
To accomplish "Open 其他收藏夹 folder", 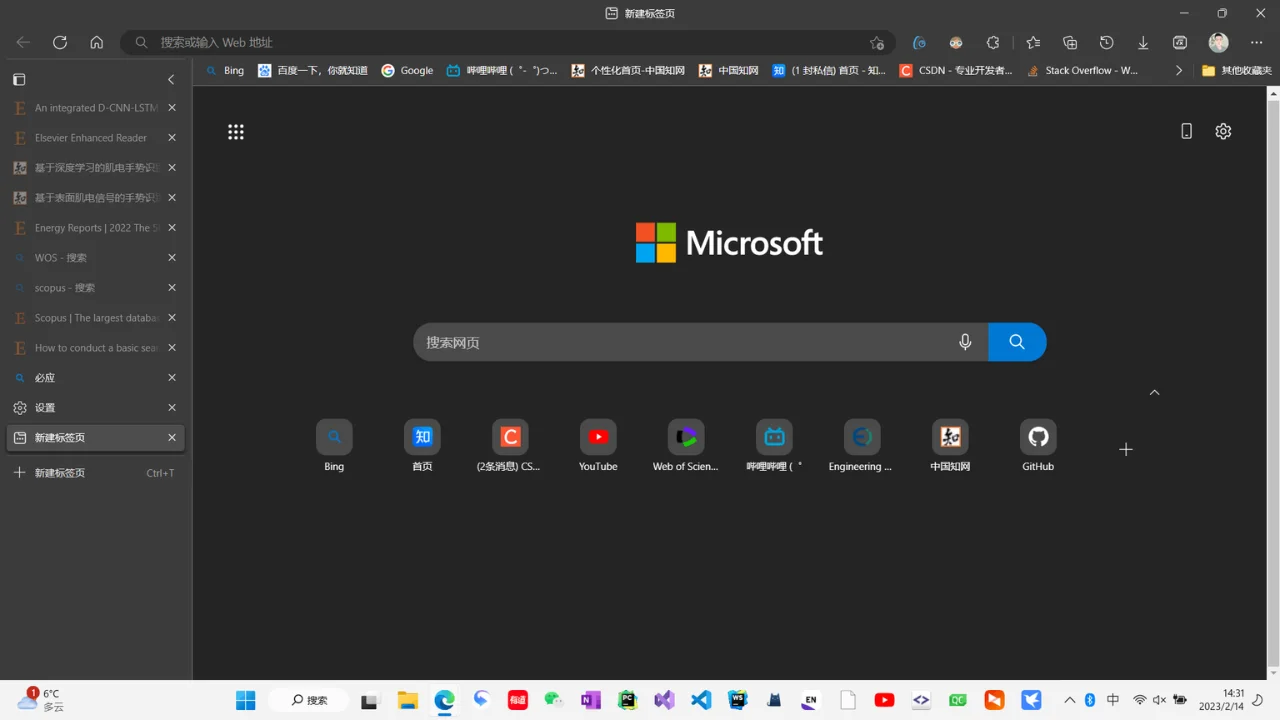I will (x=1236, y=71).
